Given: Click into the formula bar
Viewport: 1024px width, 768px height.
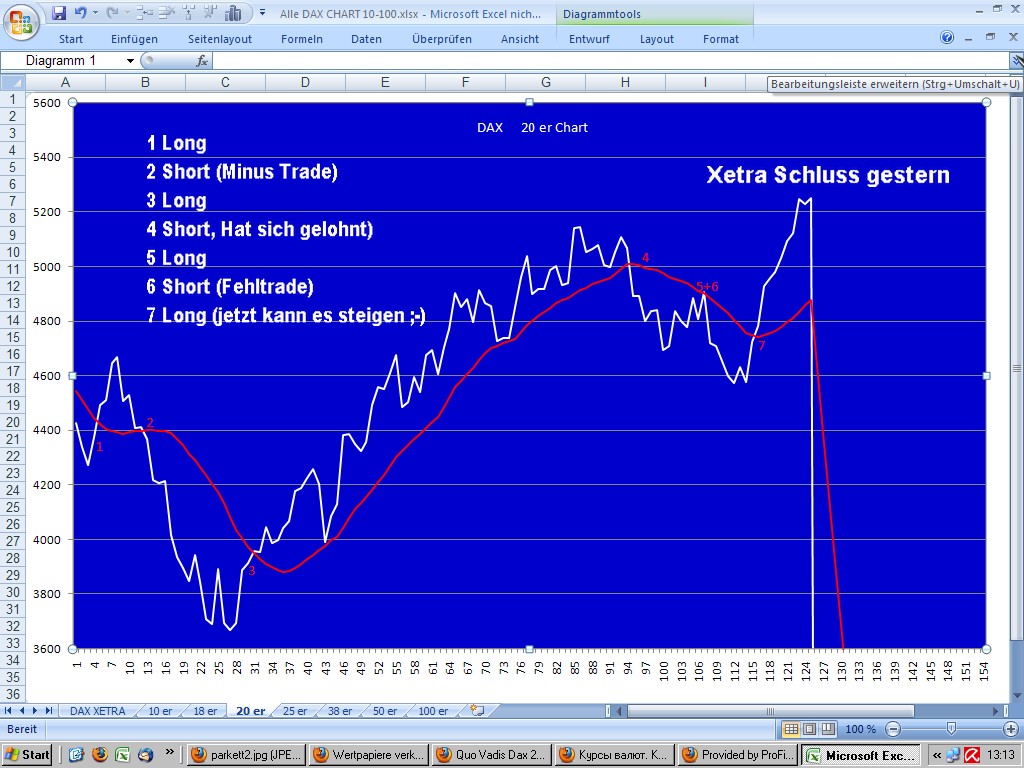Looking at the screenshot, I should 611,61.
